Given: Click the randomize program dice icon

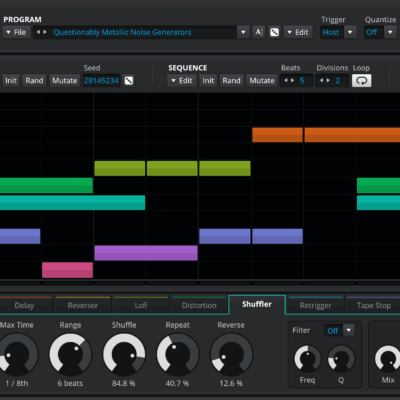Looking at the screenshot, I should click(274, 32).
